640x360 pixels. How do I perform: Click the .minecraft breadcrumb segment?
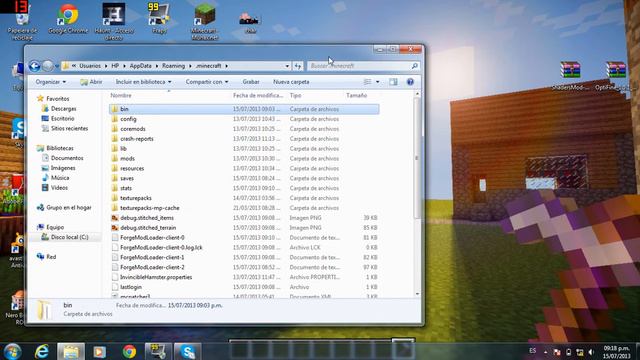click(209, 66)
